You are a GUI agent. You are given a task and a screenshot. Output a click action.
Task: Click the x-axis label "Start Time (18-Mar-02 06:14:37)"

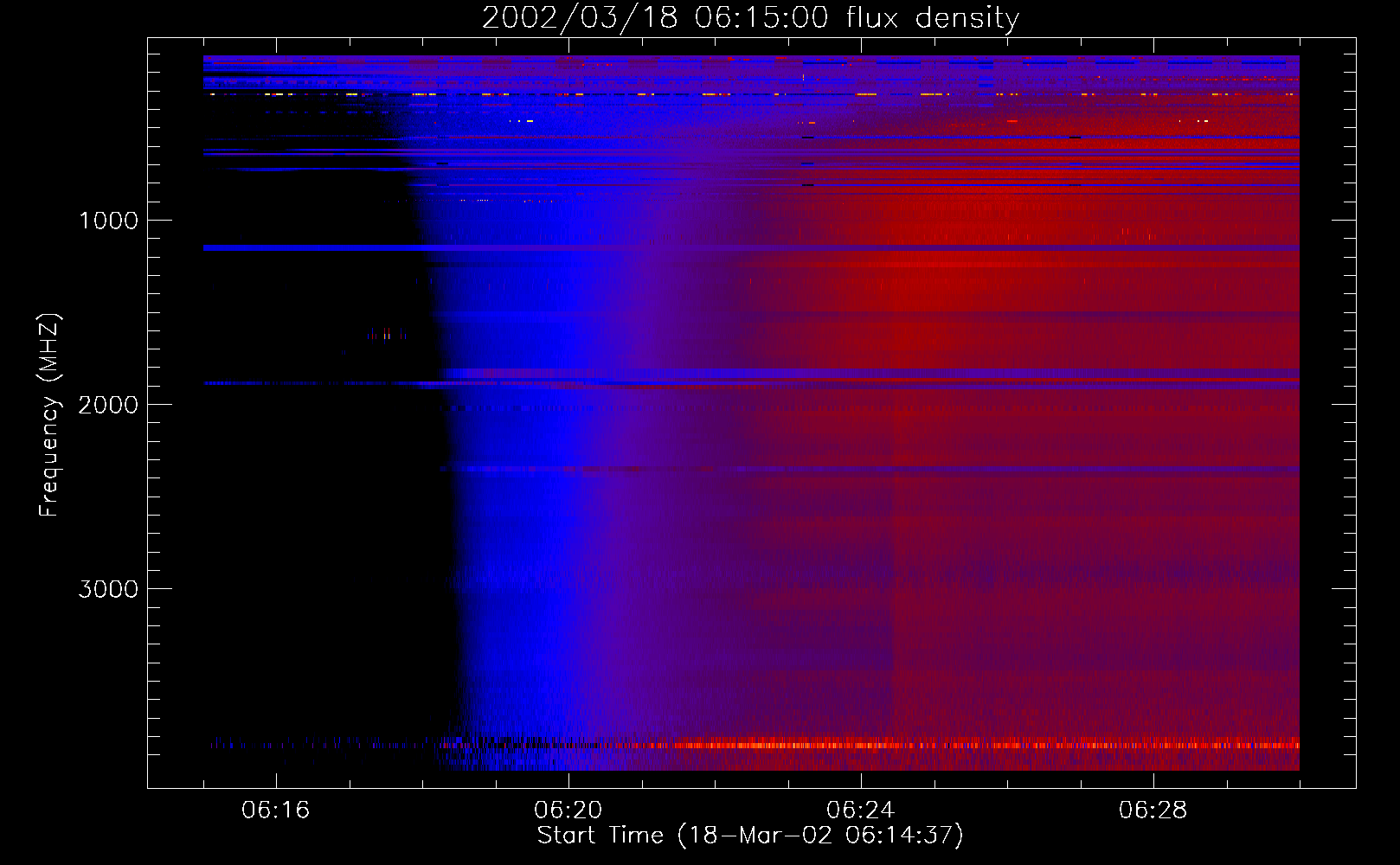pos(750,836)
